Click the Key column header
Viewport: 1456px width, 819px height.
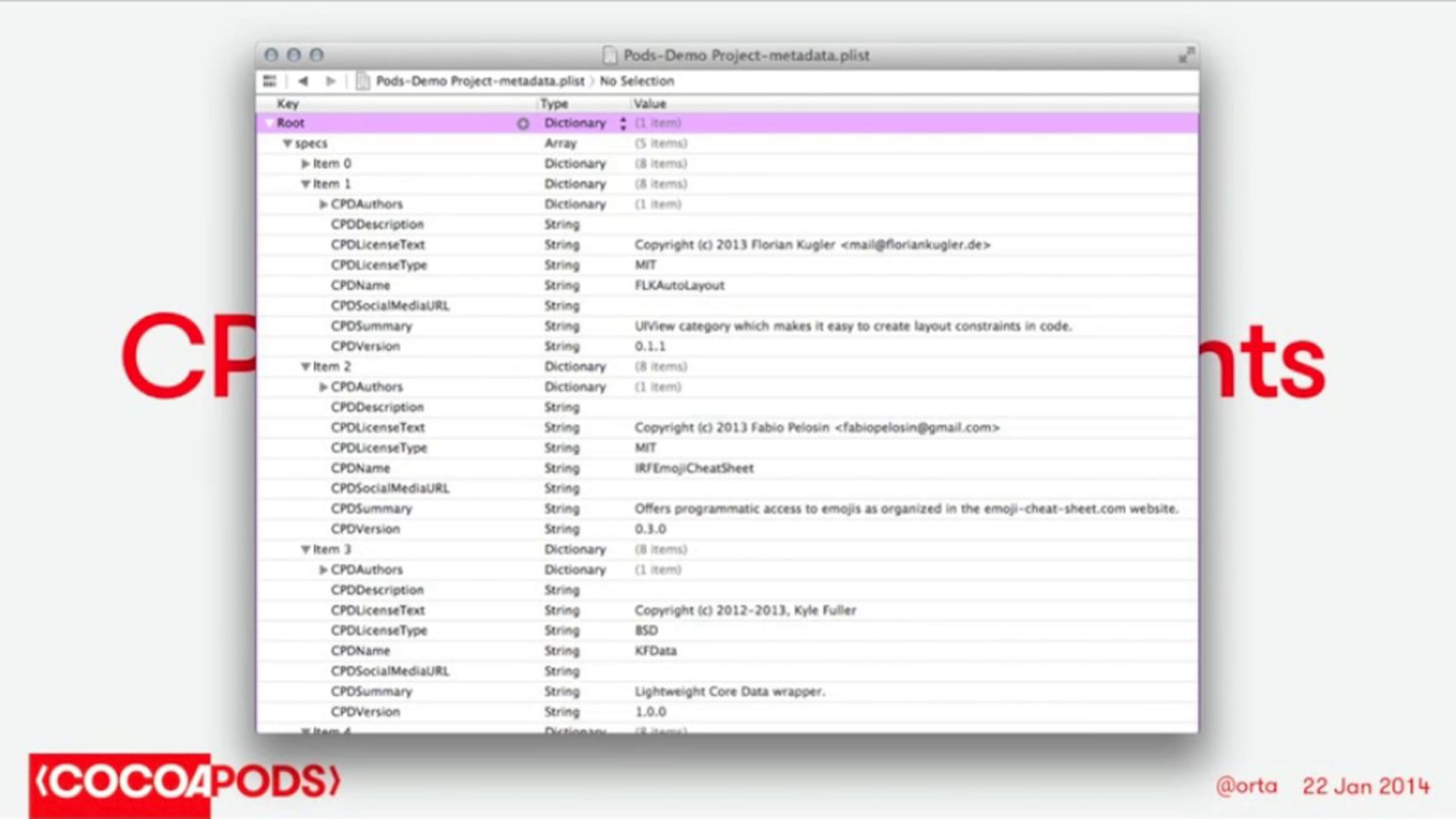[288, 104]
